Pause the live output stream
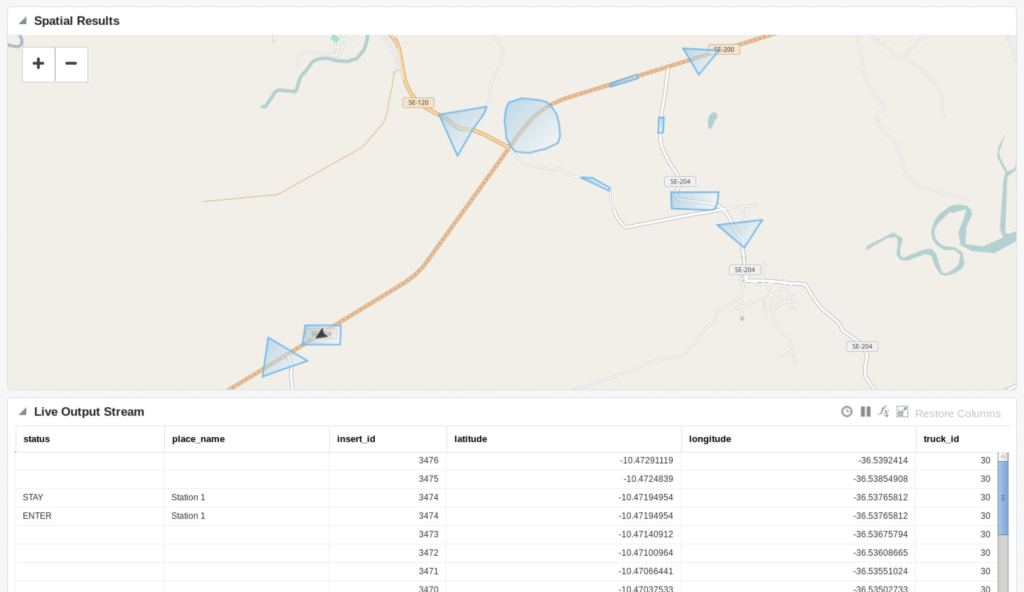 point(865,412)
